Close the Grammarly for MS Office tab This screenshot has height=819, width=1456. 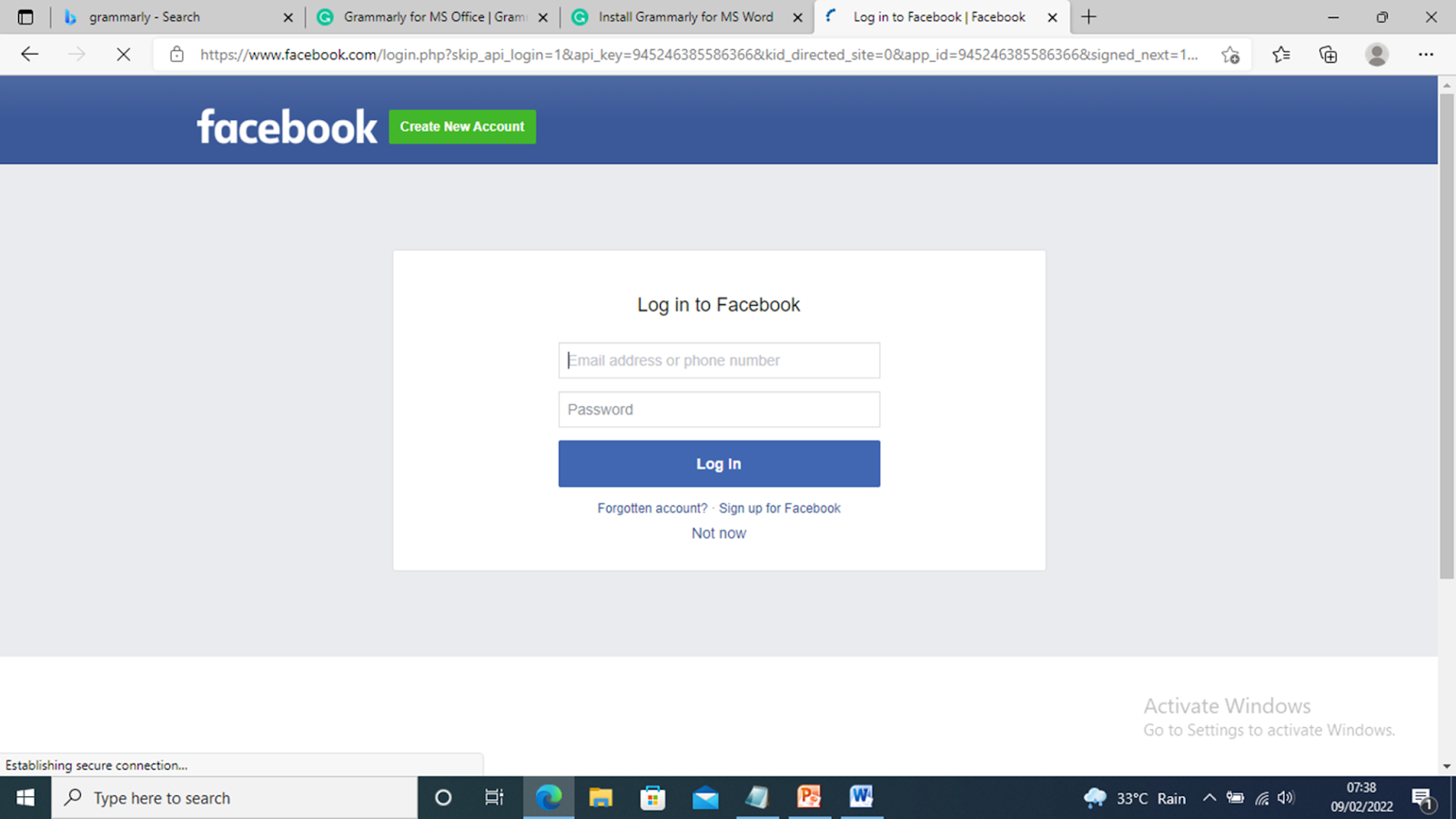coord(543,17)
